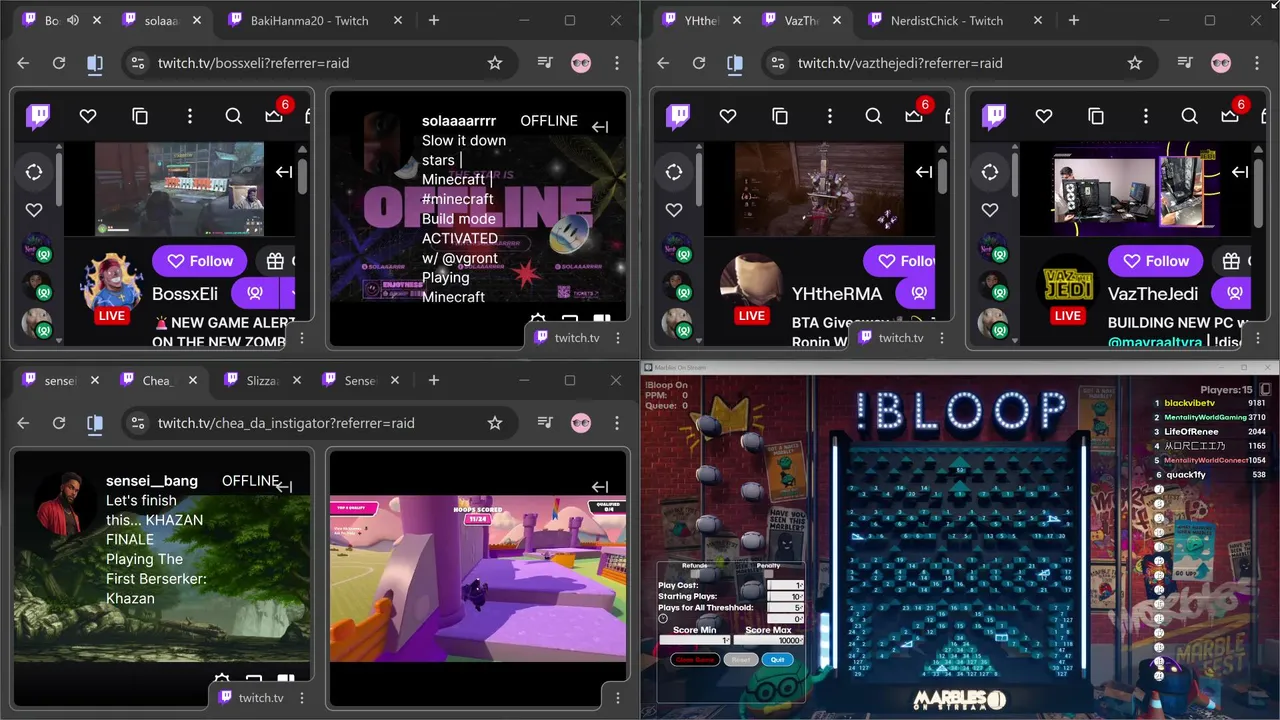Open Browse copy icon in BossxEli pane

point(140,116)
